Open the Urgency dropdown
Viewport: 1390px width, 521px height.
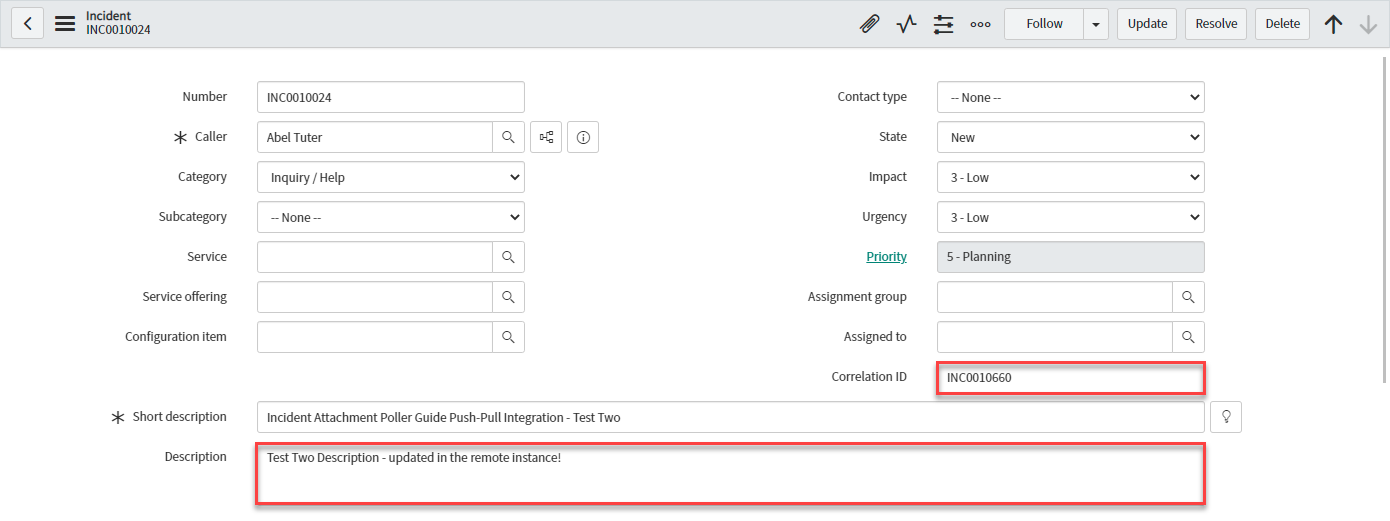1070,217
